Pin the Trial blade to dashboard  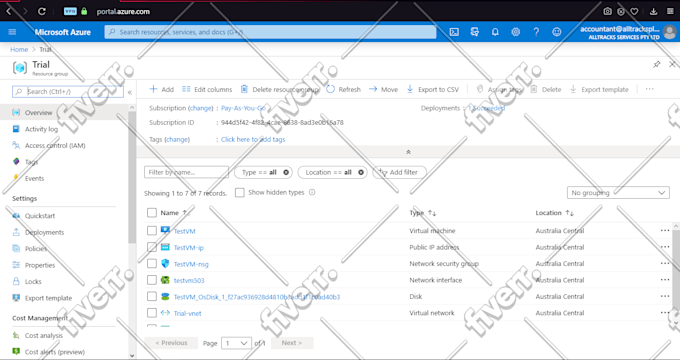(x=657, y=64)
